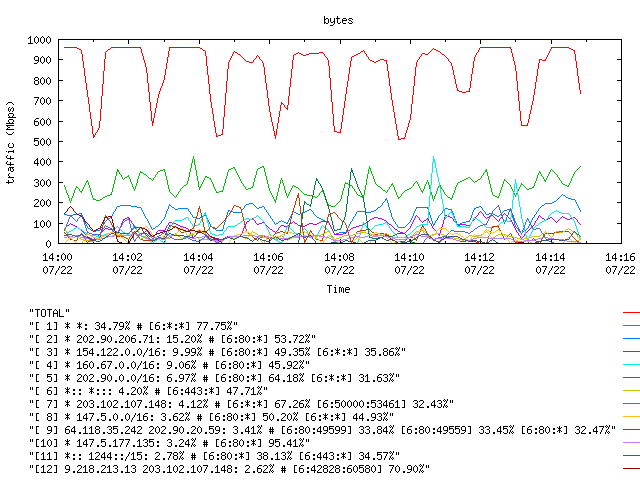This screenshot has height=480, width=640.
Task: Click "[6:443:*] 47.71%" in entry [ 6]
Action: 214,391
